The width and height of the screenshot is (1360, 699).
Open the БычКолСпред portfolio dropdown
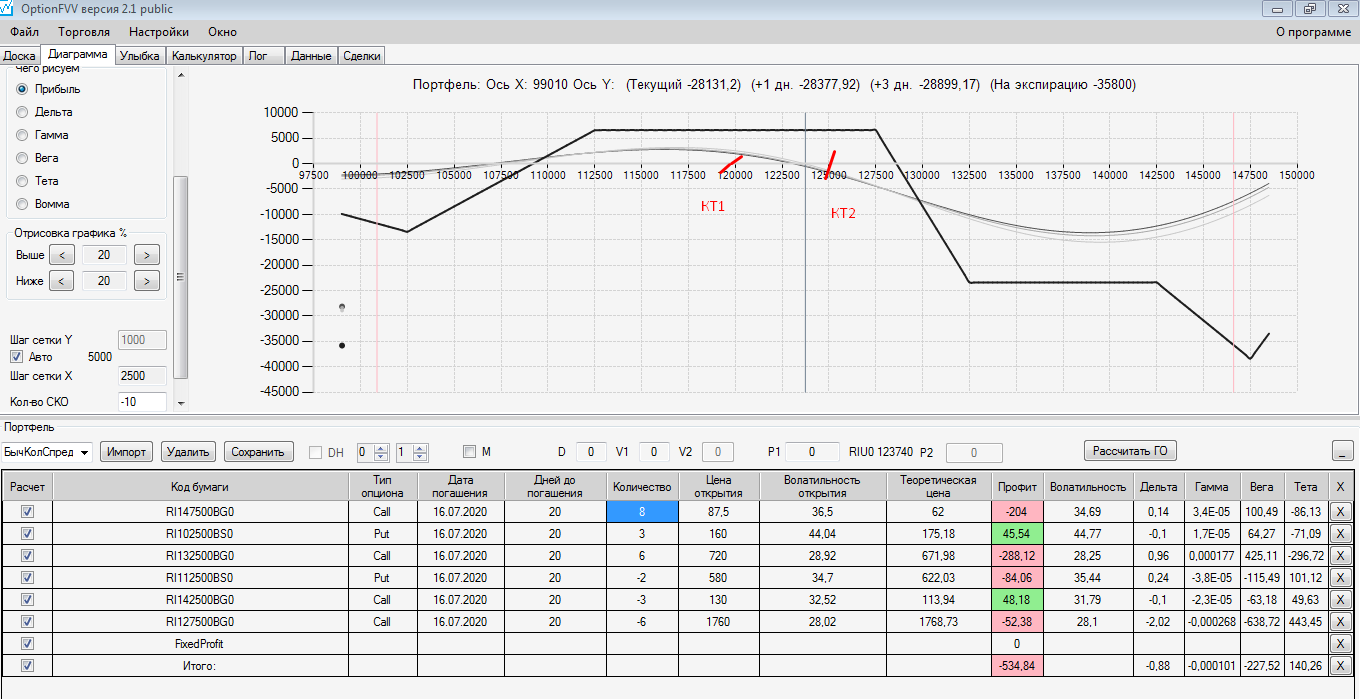(x=46, y=452)
